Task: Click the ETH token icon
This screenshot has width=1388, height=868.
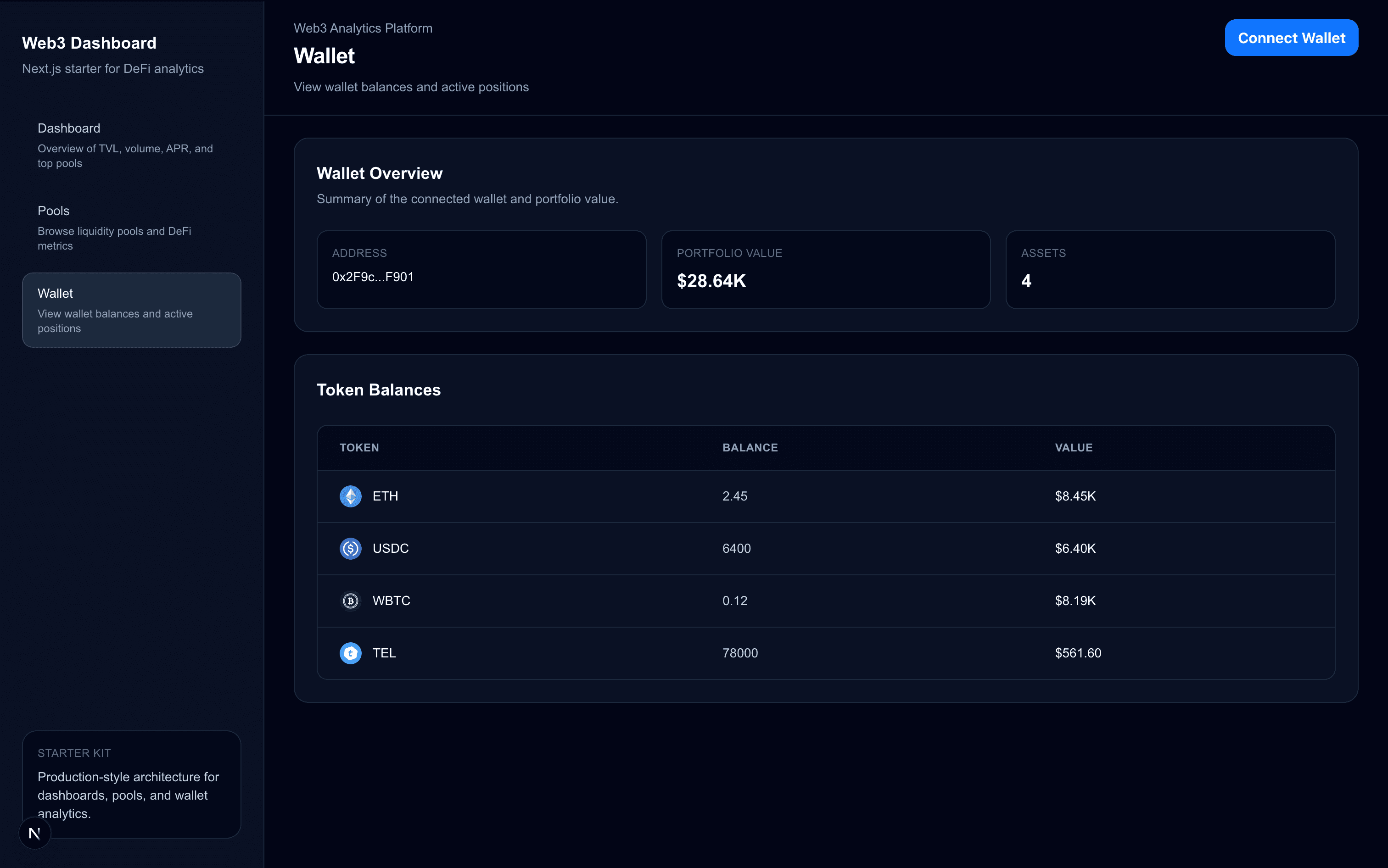Action: 350,496
